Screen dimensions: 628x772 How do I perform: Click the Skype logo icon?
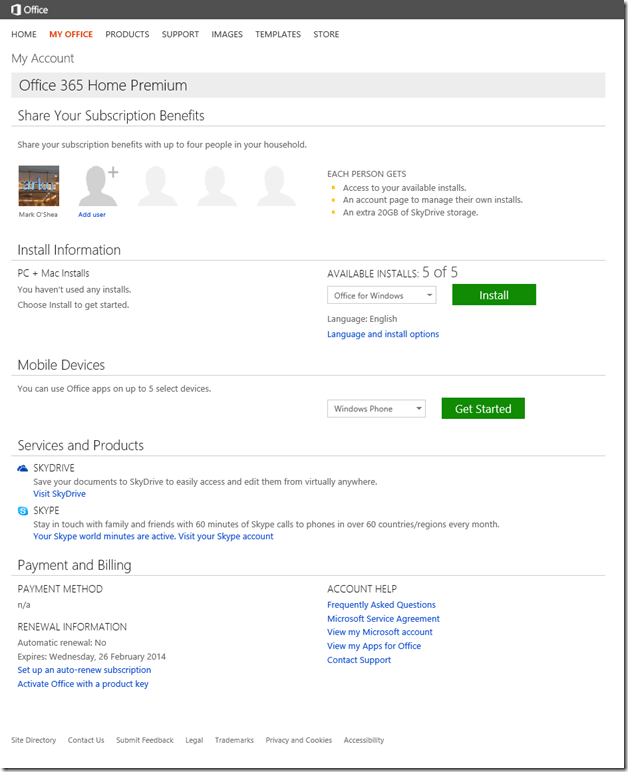pos(23,510)
